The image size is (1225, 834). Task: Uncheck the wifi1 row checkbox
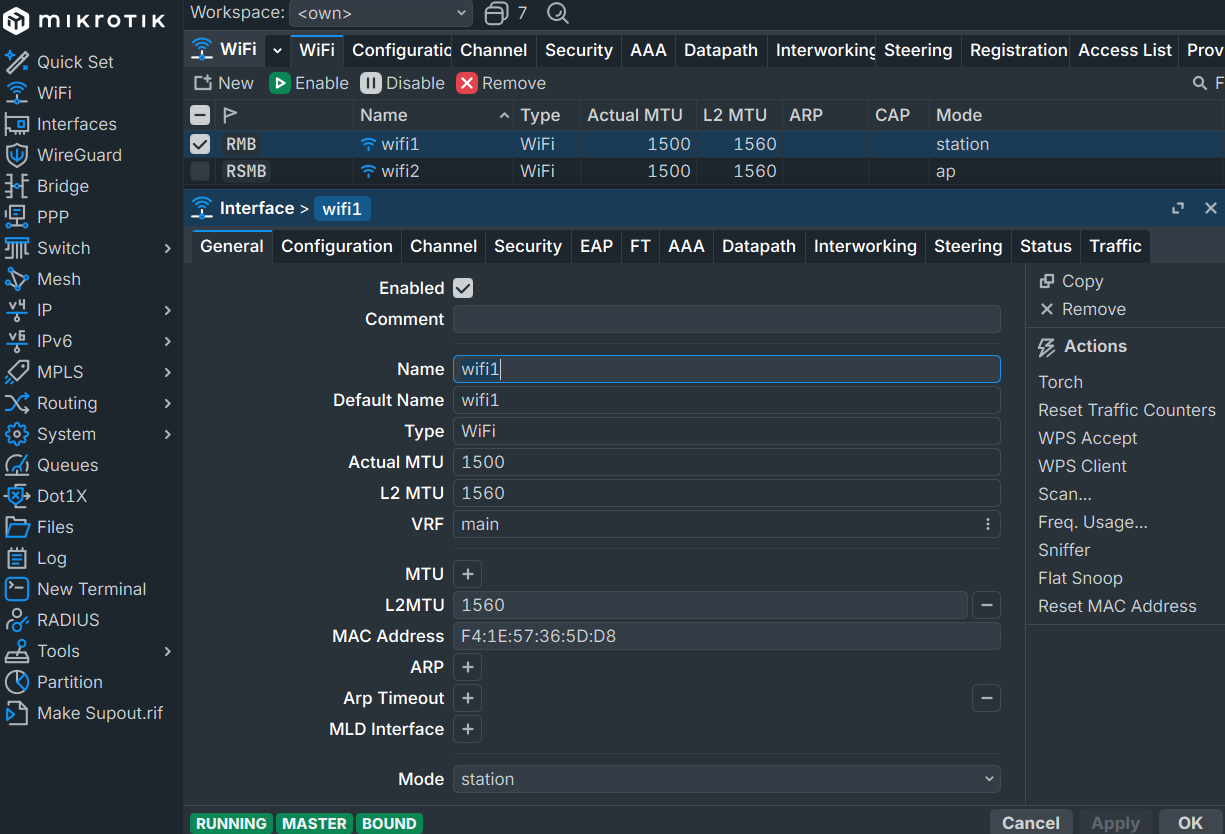point(200,144)
